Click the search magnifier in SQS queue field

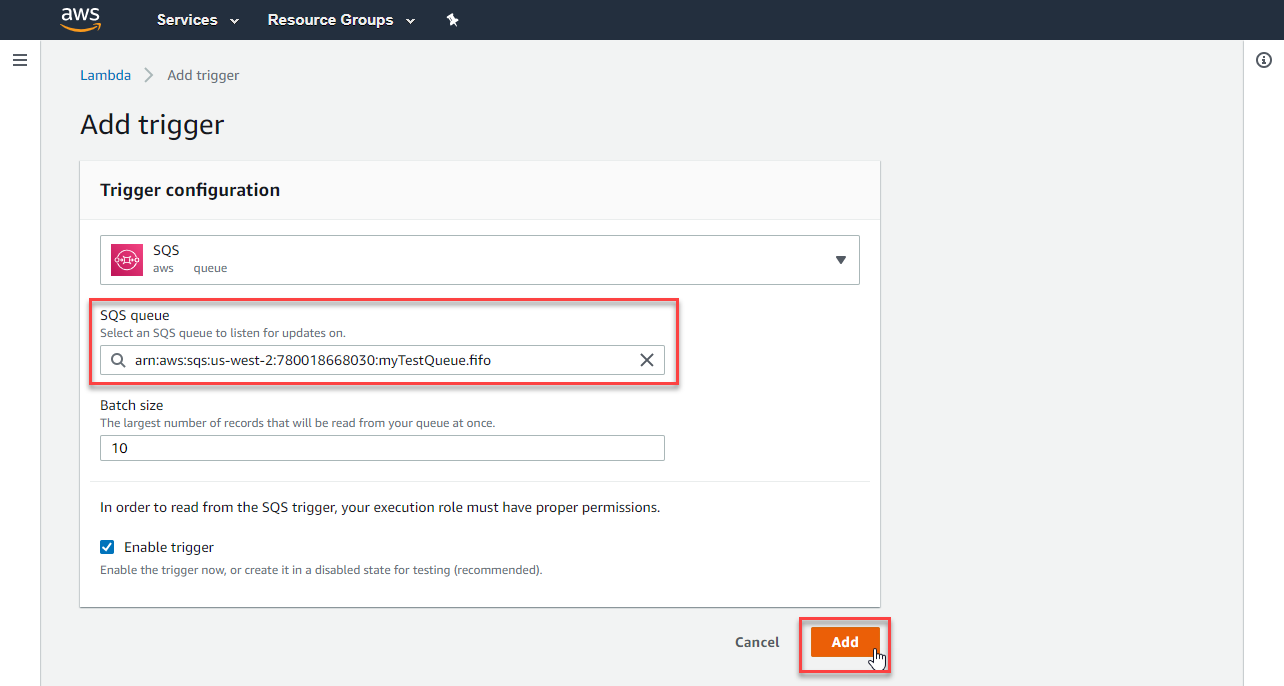119,360
